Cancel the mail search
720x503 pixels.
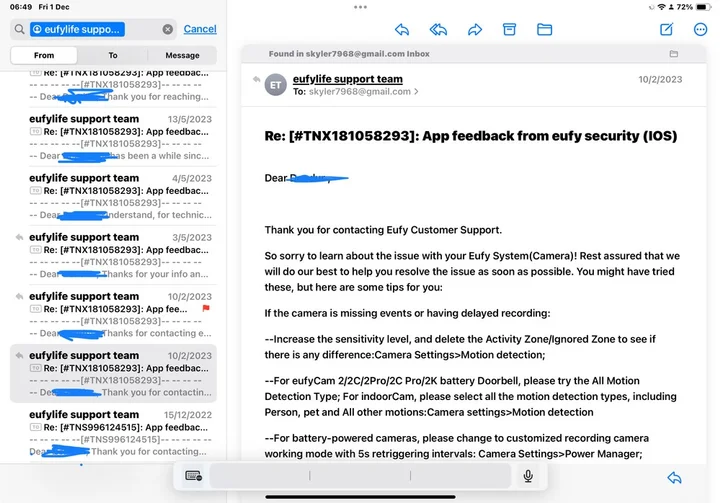pyautogui.click(x=200, y=29)
